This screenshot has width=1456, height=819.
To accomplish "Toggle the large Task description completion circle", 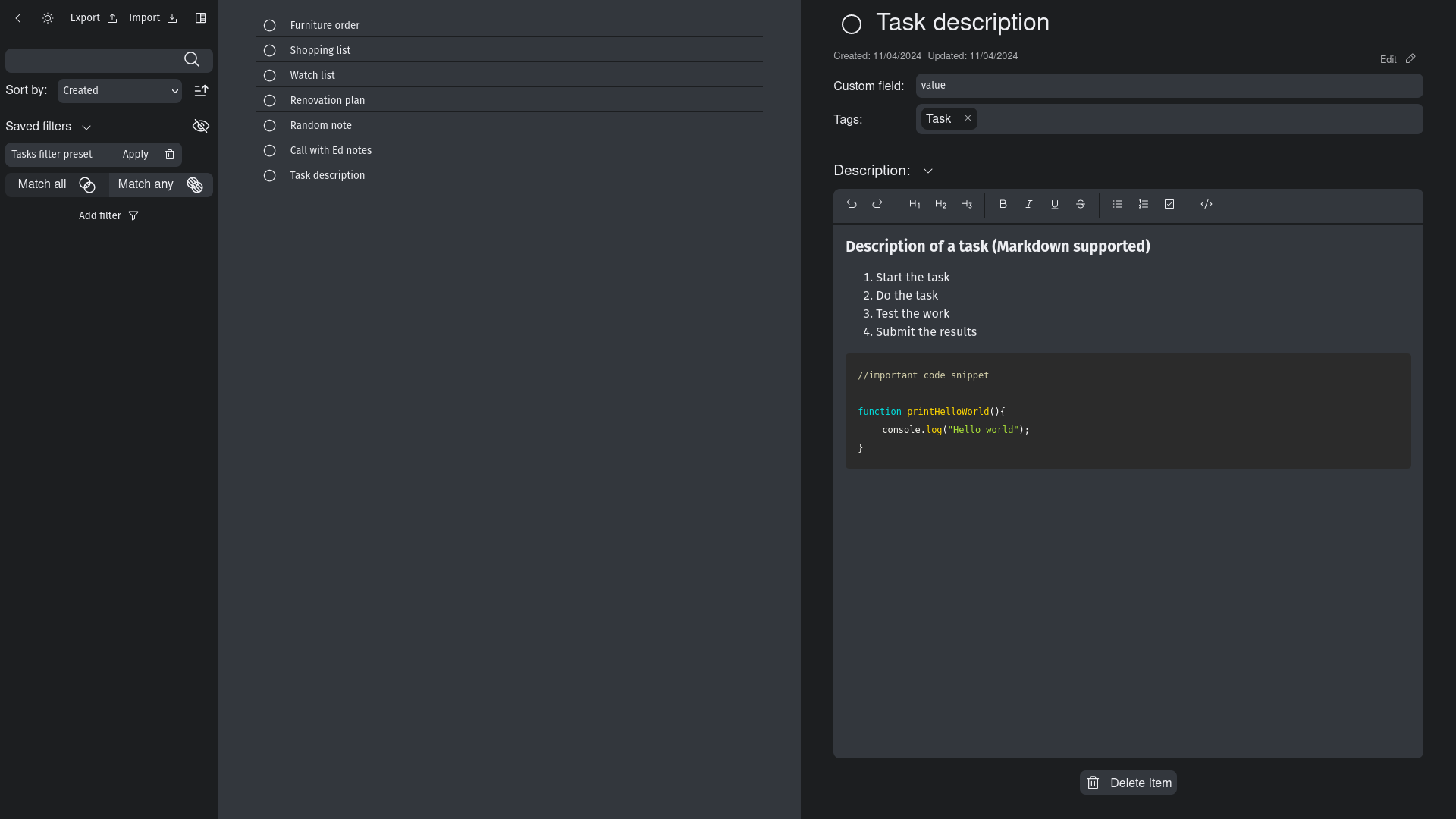I will (852, 25).
